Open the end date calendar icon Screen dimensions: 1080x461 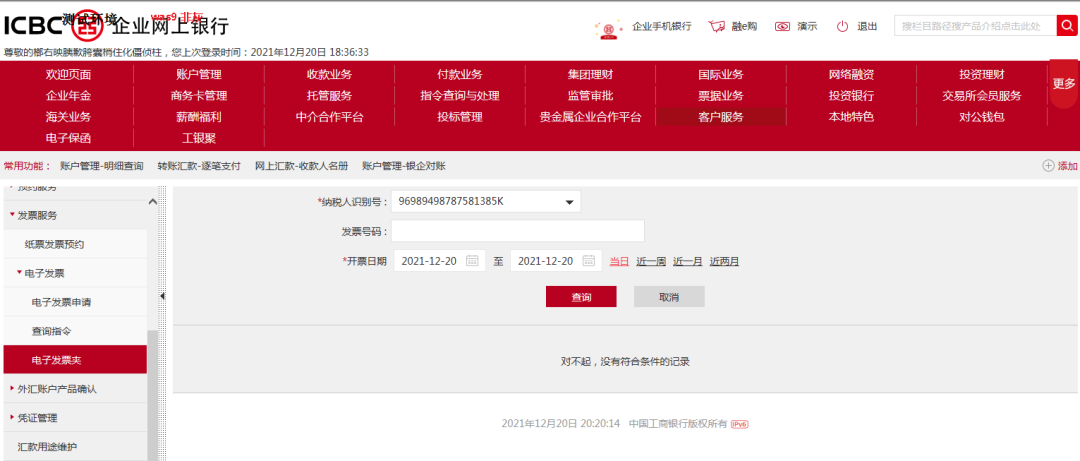[588, 261]
